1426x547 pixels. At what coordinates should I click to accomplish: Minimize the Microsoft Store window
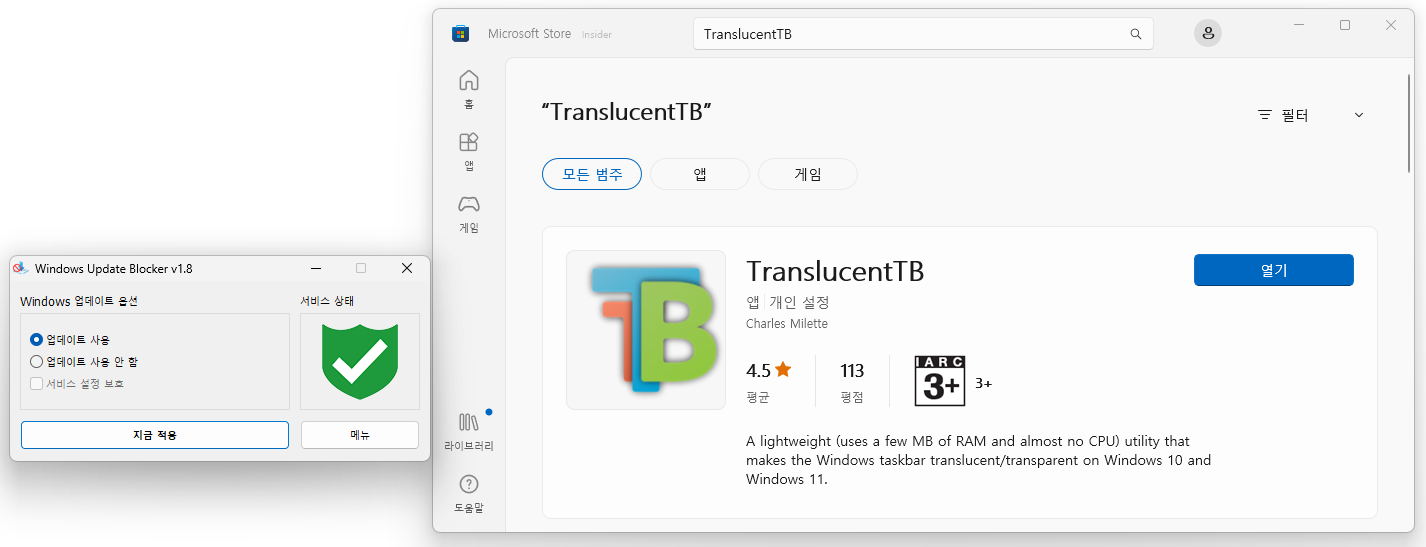pyautogui.click(x=1299, y=25)
